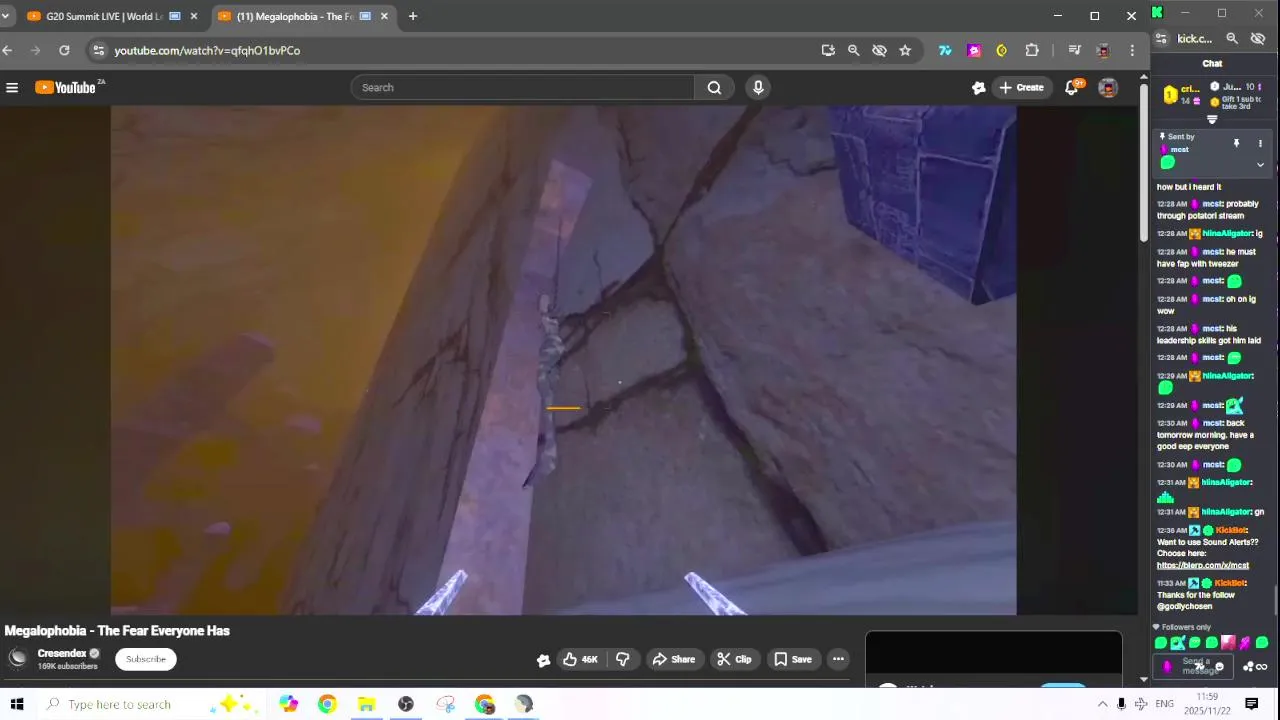The width and height of the screenshot is (1280, 720).
Task: Open Windows notification center icon
Action: pyautogui.click(x=1251, y=704)
